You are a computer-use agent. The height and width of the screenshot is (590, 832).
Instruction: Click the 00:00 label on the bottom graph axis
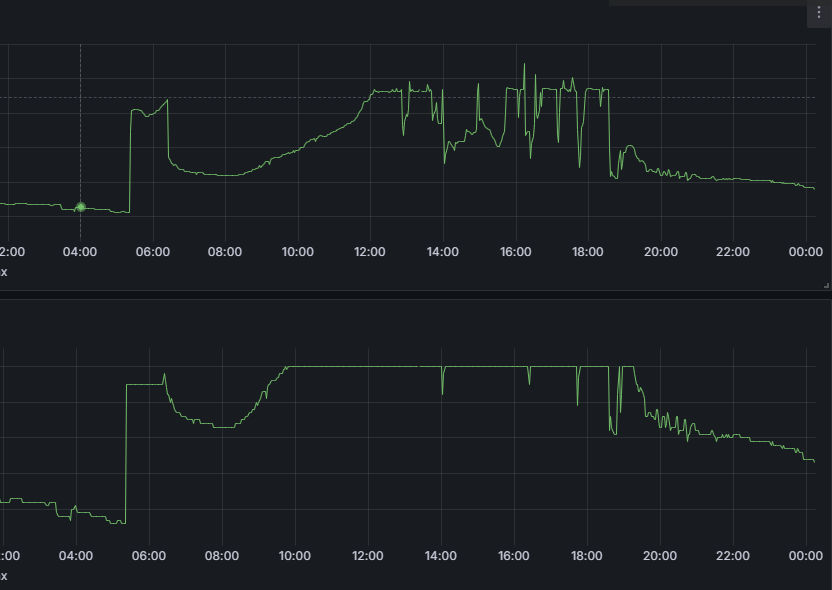click(805, 557)
